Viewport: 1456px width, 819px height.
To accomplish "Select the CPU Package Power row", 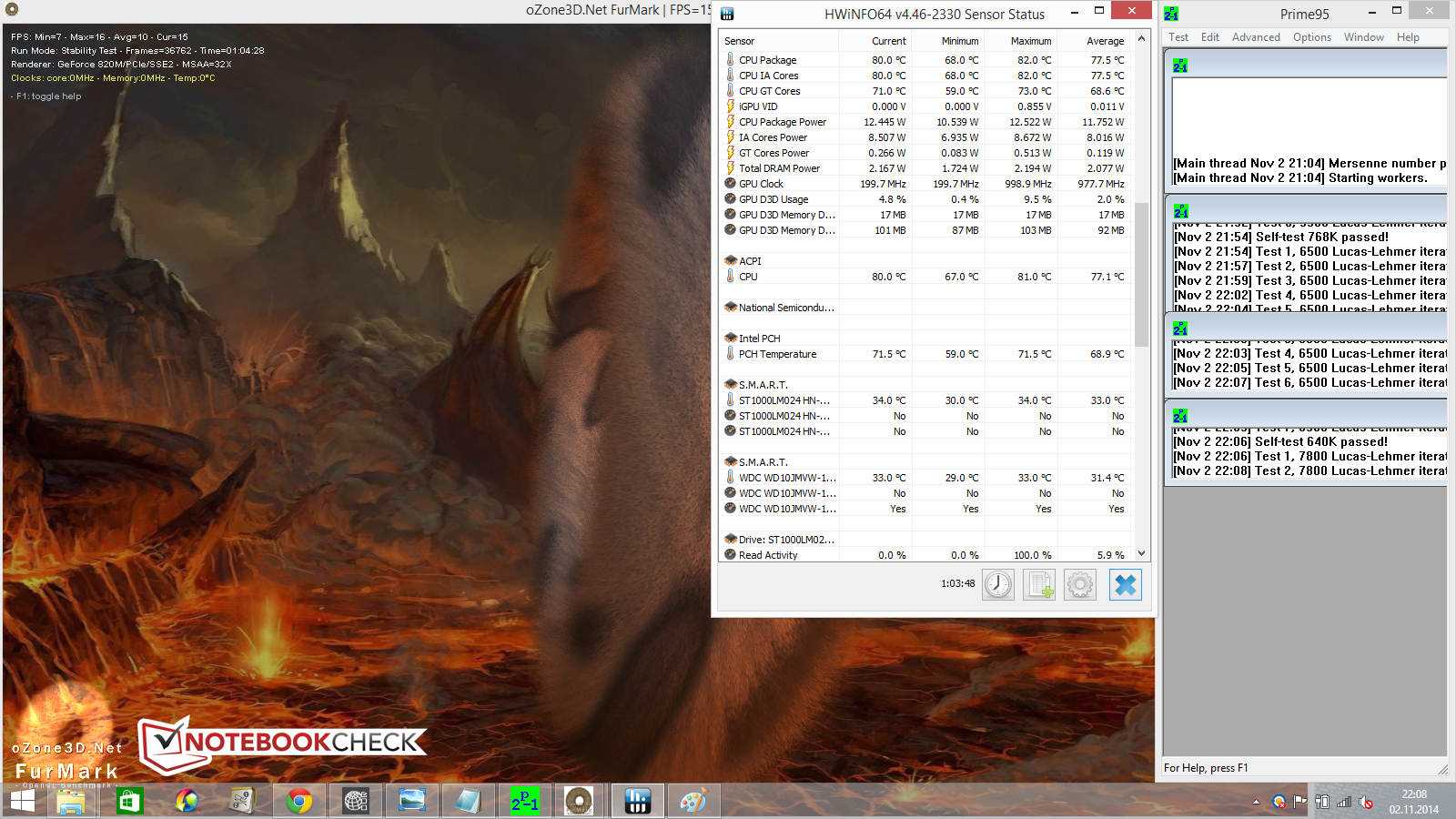I will 926,122.
